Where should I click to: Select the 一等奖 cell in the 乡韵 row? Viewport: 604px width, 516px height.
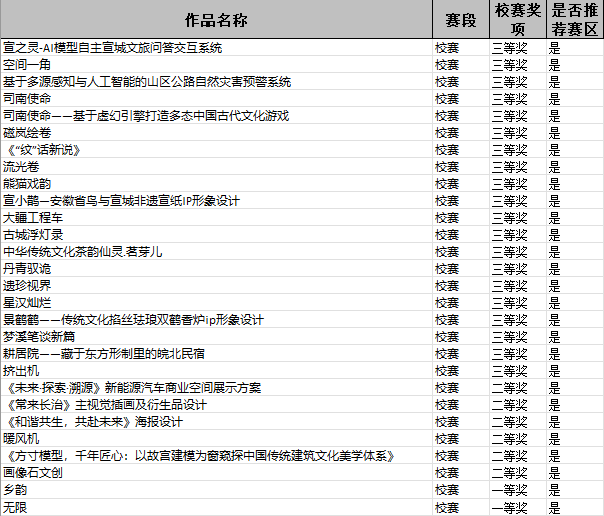click(x=509, y=490)
